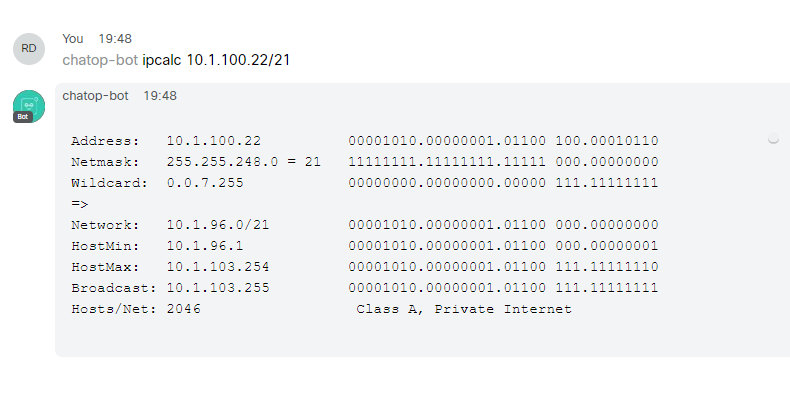Click the Class A, Private Internet text
The height and width of the screenshot is (393, 790).
464,309
